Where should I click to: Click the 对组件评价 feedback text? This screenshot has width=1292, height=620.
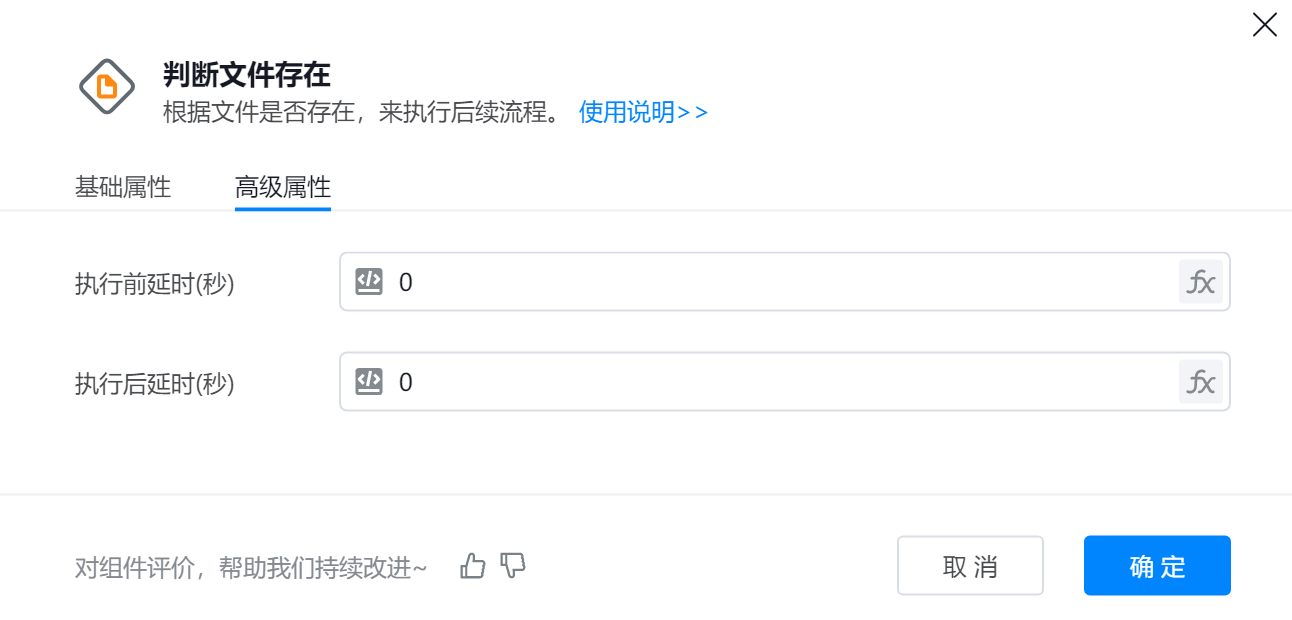(x=251, y=568)
